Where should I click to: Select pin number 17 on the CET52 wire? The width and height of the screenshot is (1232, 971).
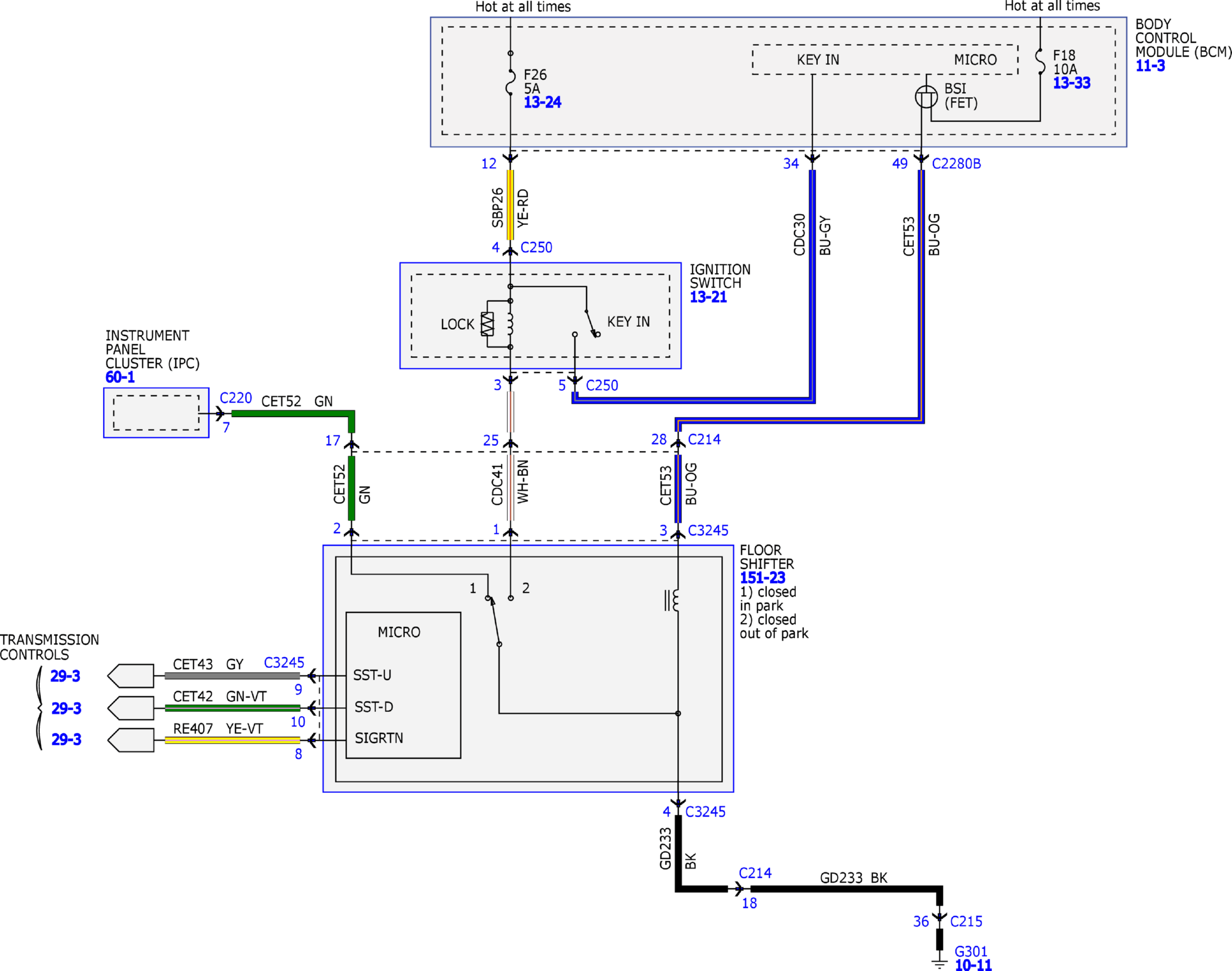click(333, 441)
